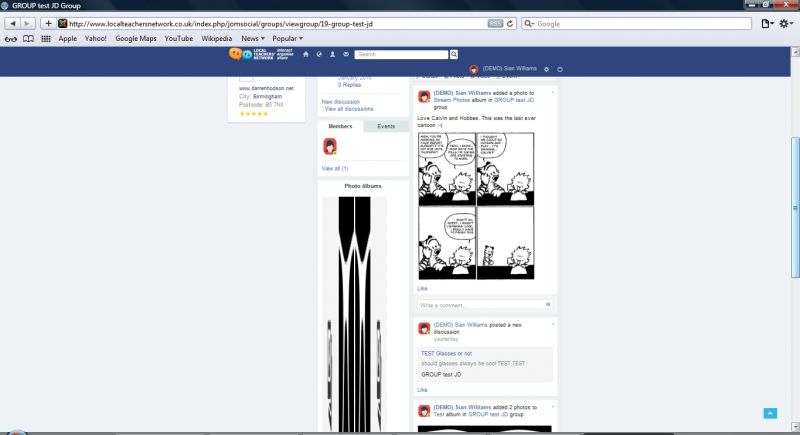Open the Yahoo! bookmark
Image resolution: width=800 pixels, height=435 pixels.
click(95, 39)
